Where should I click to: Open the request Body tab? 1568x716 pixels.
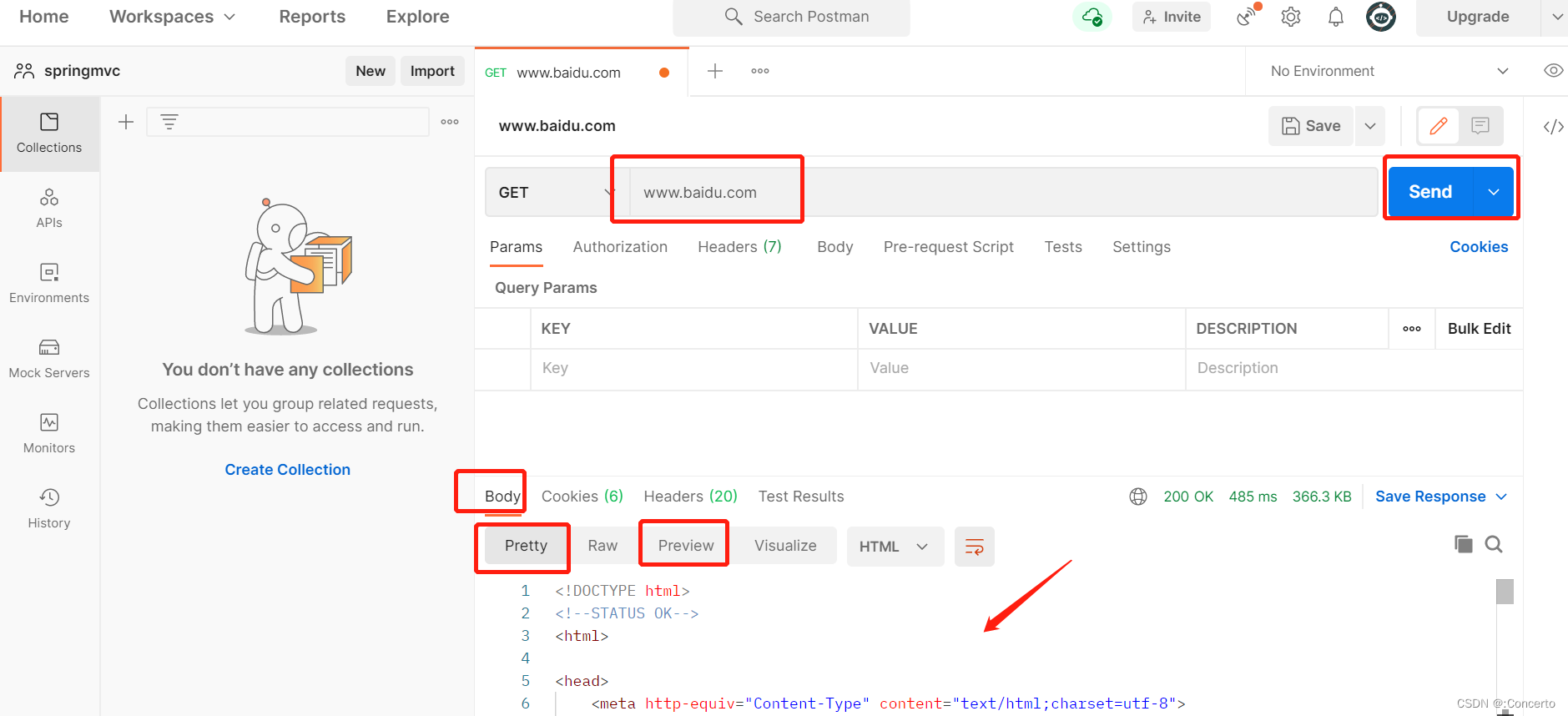[835, 247]
